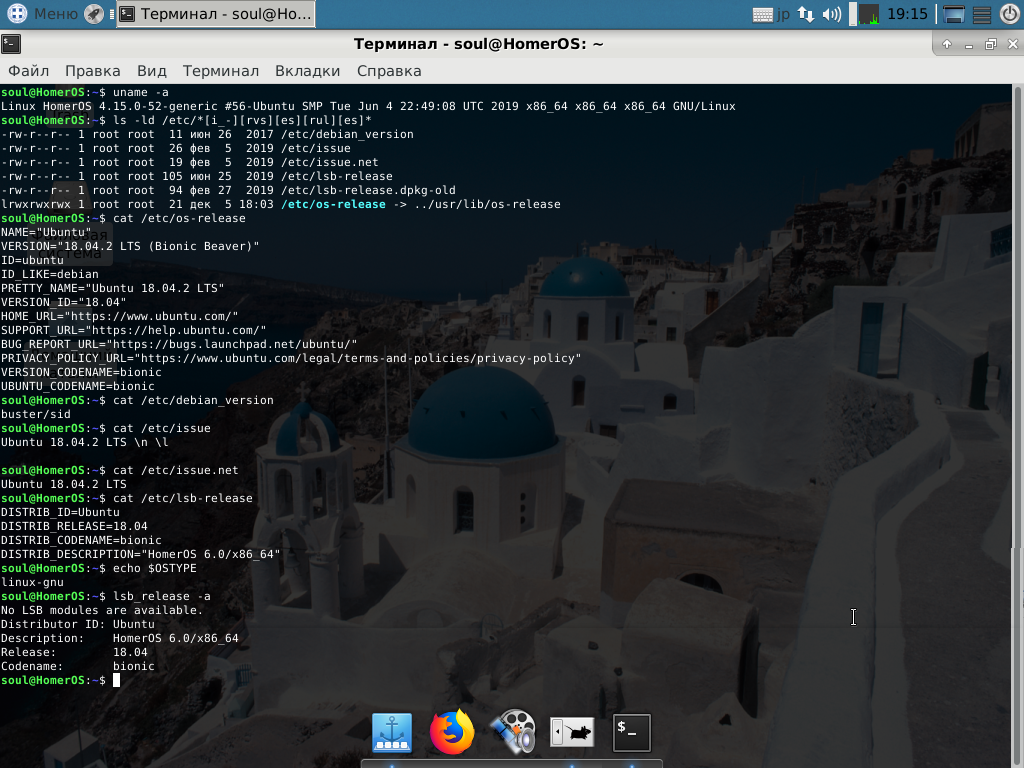Viewport: 1024px width, 768px height.
Task: Open the Справка menu
Action: [x=389, y=71]
